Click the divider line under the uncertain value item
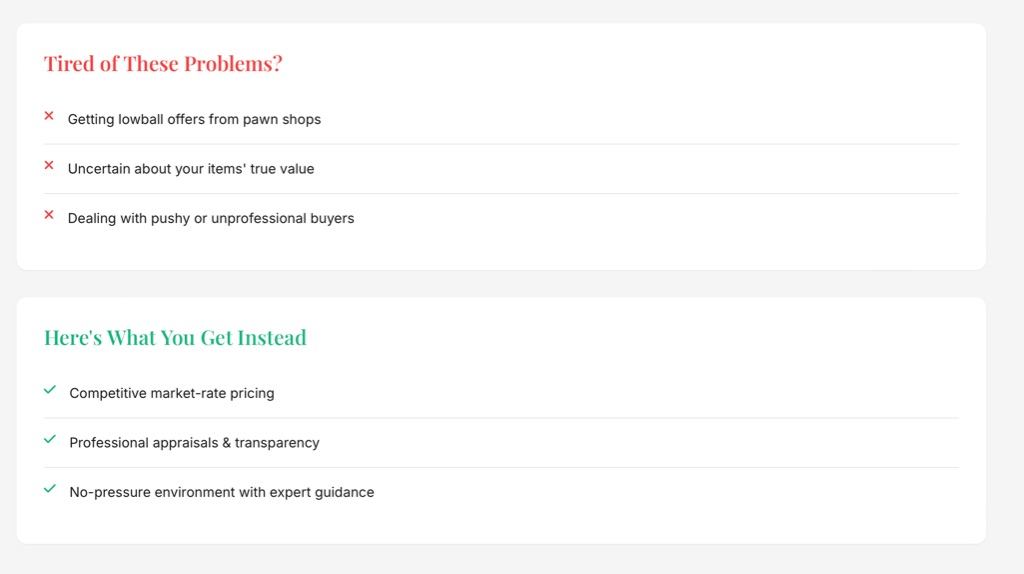Viewport: 1024px width, 574px height. coord(501,193)
